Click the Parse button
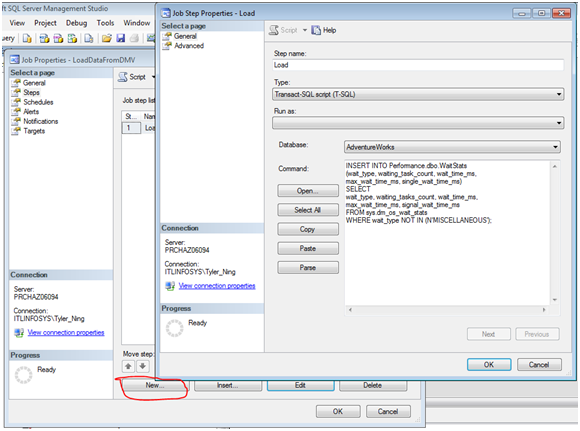 click(x=308, y=267)
